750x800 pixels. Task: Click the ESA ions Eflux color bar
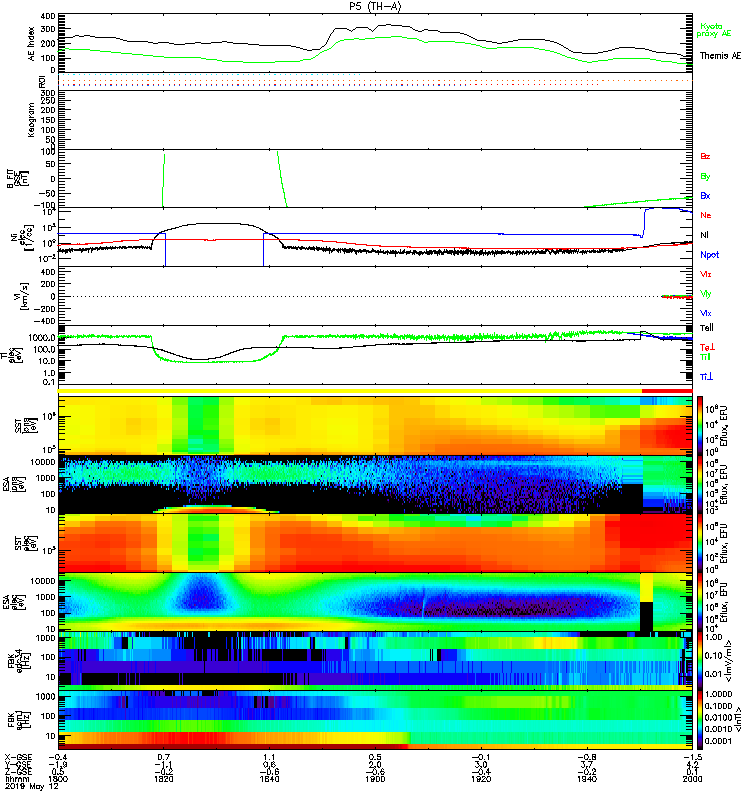(699, 484)
